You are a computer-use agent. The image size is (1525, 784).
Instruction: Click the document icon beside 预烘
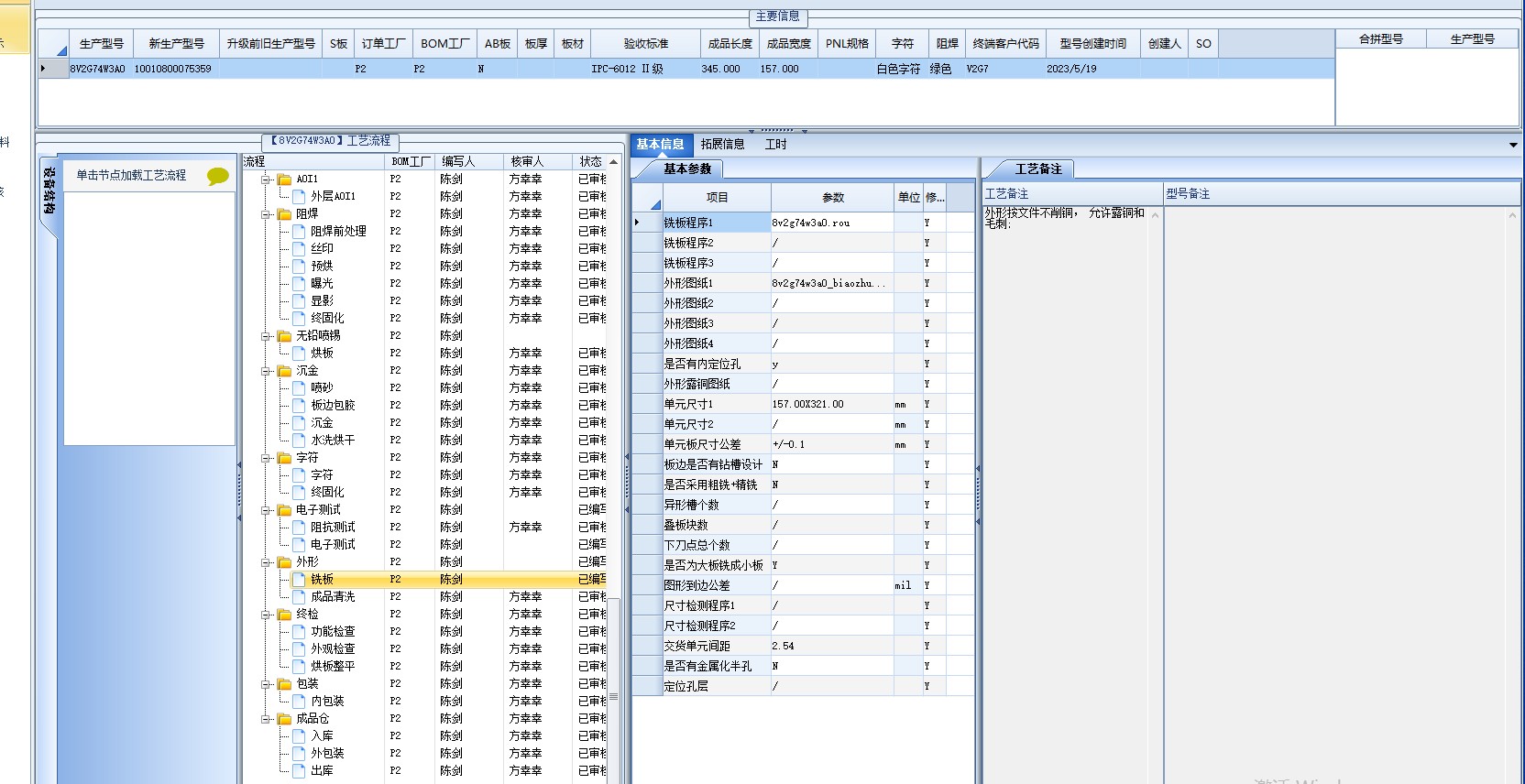pyautogui.click(x=299, y=266)
